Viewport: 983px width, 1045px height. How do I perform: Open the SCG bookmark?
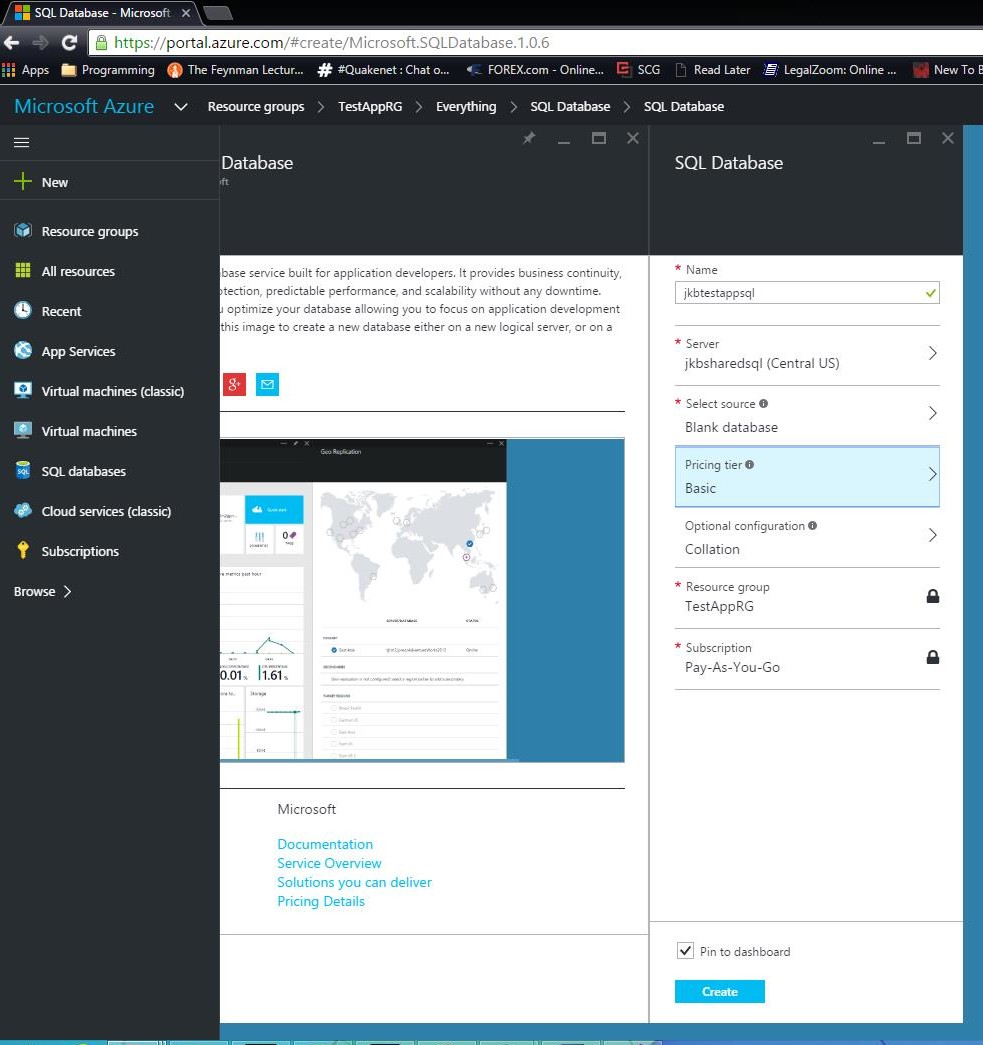pyautogui.click(x=638, y=69)
